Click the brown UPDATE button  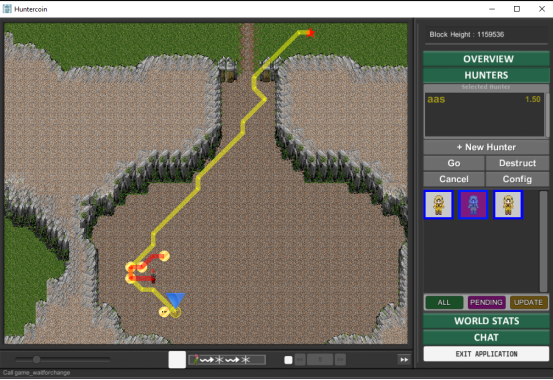(x=528, y=302)
